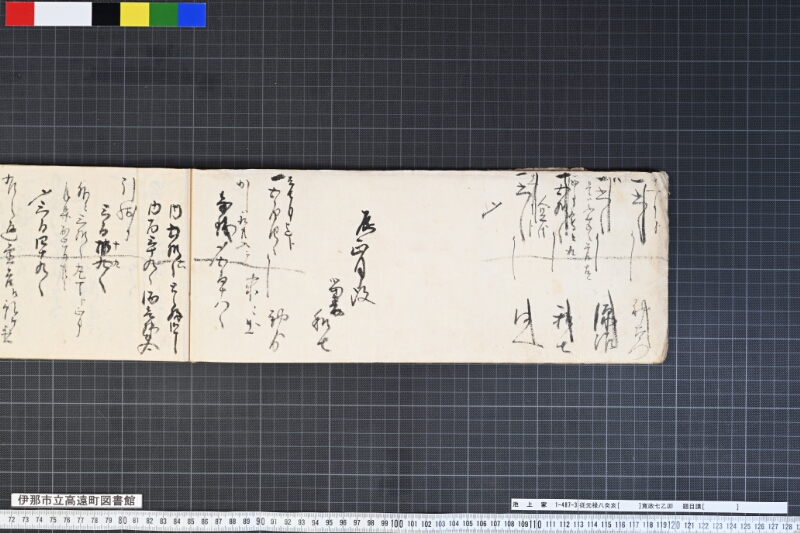Select the blue color patch
The image size is (800, 533).
(x=192, y=14)
